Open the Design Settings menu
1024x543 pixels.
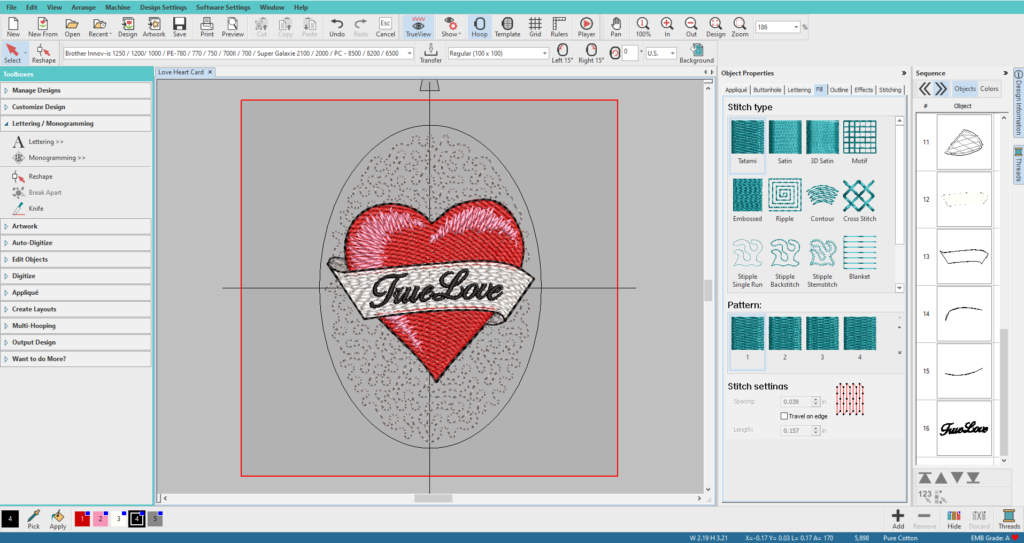(x=162, y=7)
